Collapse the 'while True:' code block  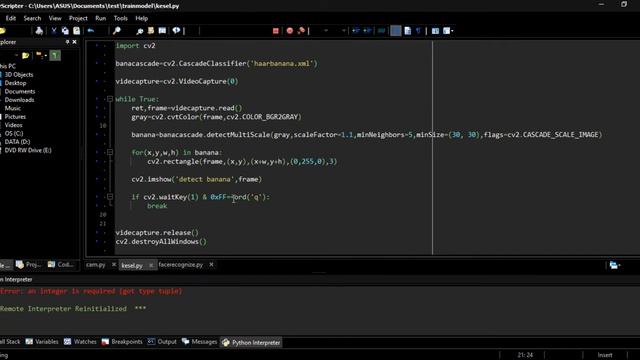click(110, 99)
